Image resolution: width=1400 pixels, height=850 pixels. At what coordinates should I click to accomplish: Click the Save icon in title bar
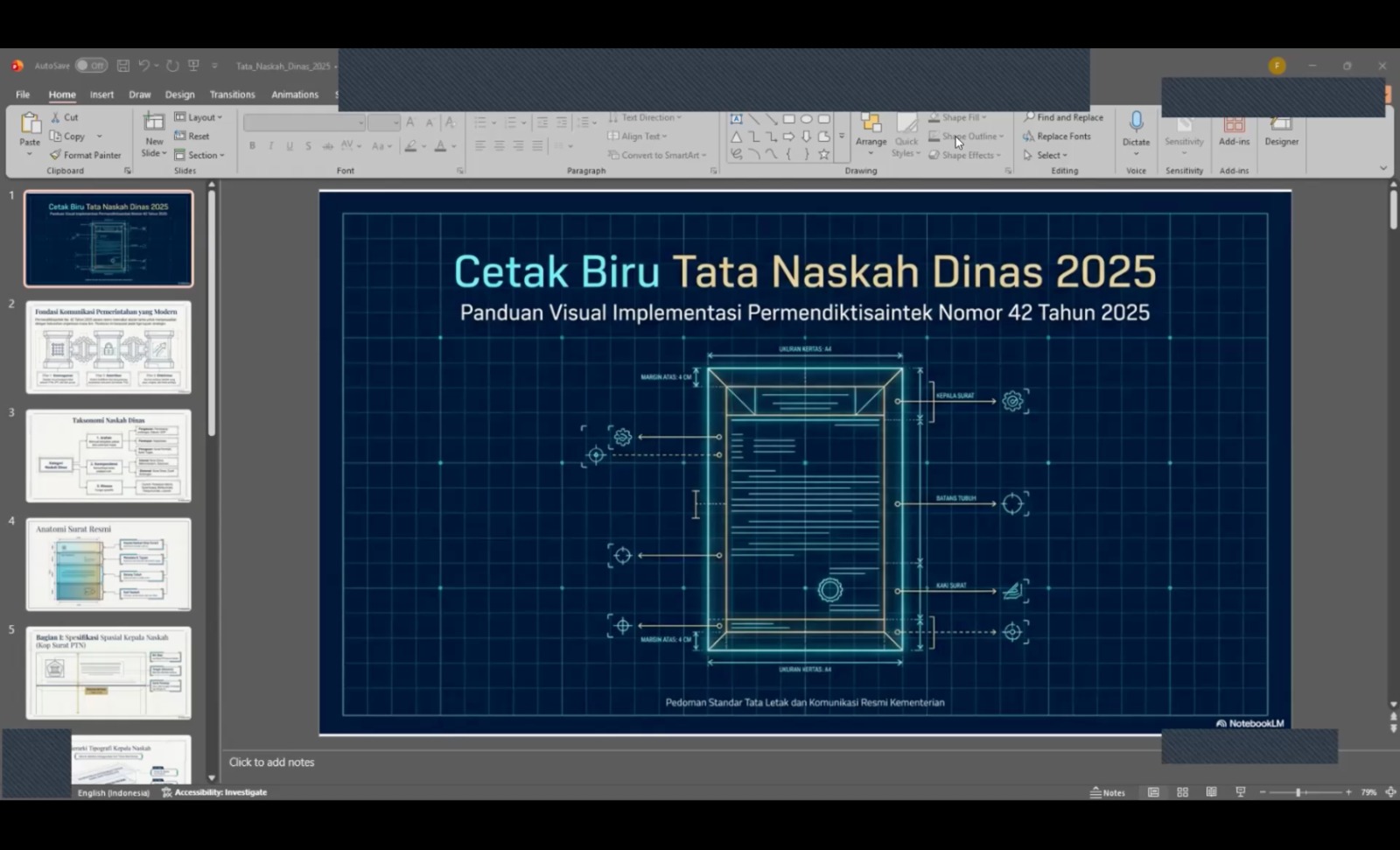pyautogui.click(x=123, y=66)
